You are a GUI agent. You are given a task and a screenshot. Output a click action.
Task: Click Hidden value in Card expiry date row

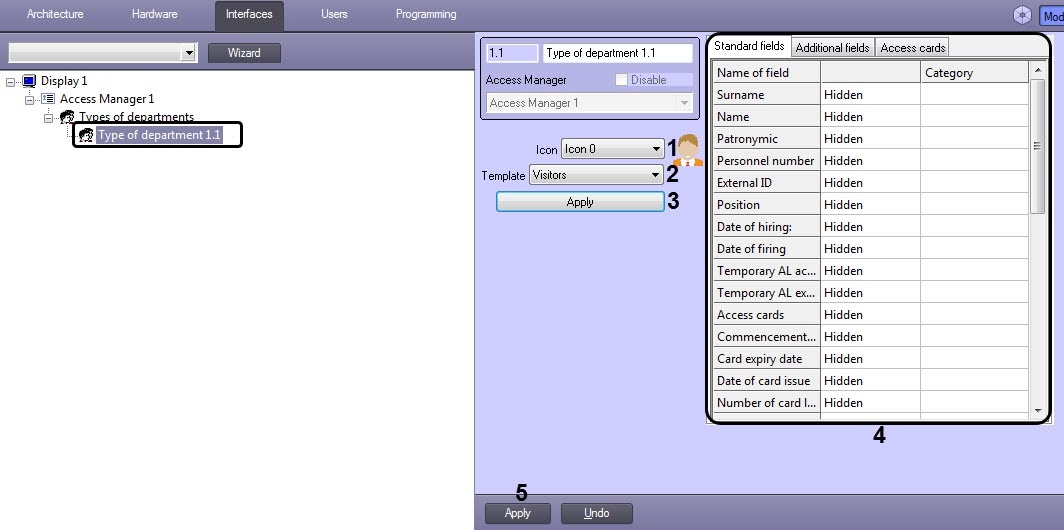871,359
